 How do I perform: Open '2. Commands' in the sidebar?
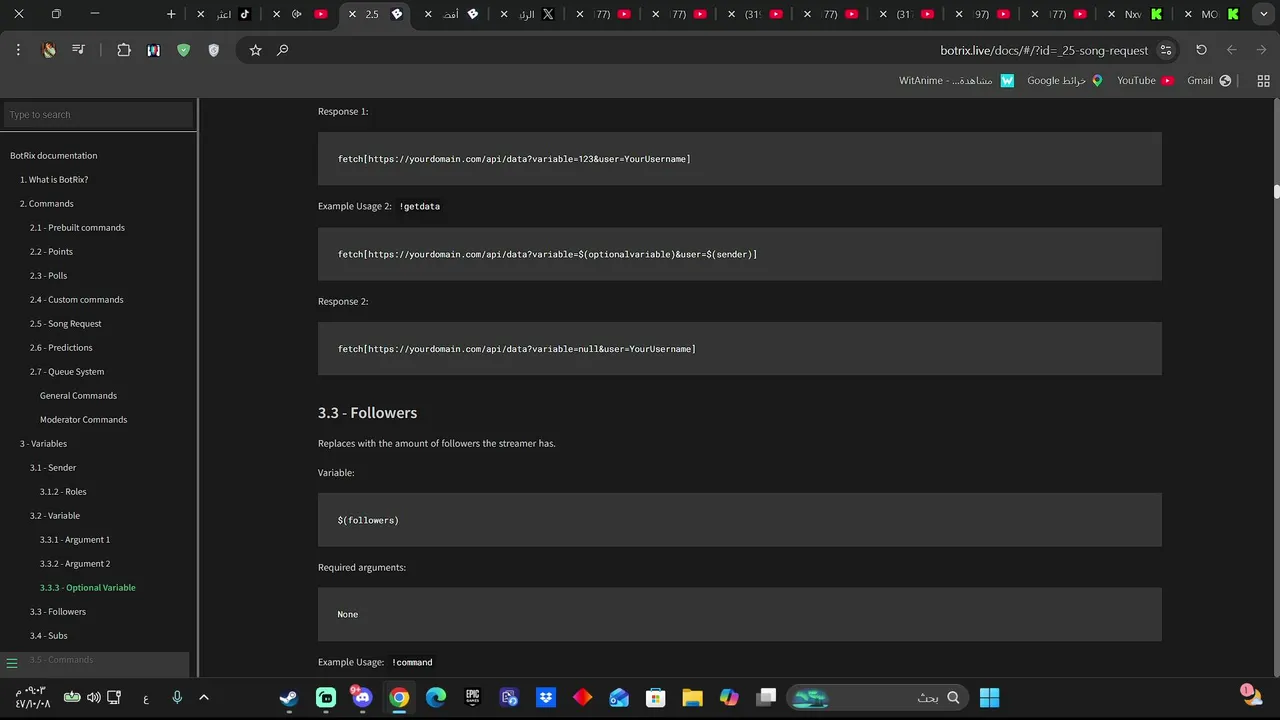pyautogui.click(x=47, y=204)
